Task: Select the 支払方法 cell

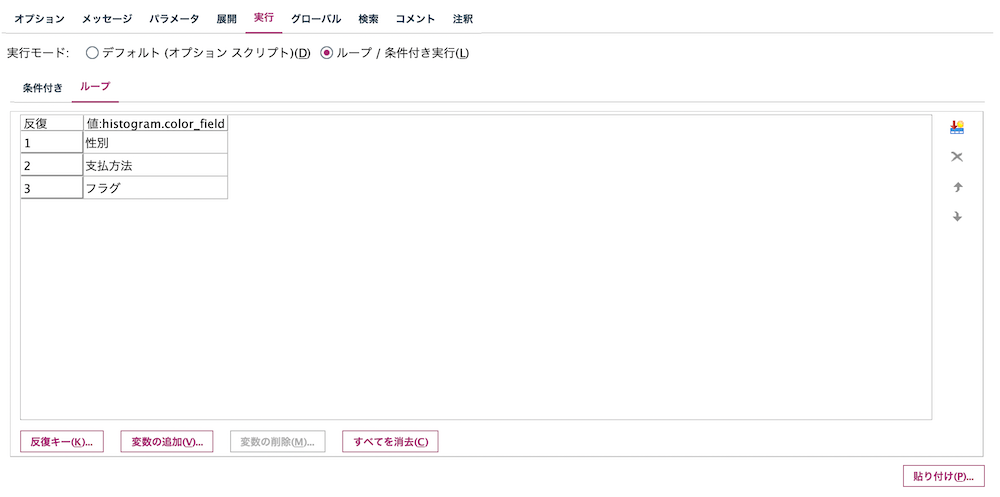Action: (x=156, y=165)
